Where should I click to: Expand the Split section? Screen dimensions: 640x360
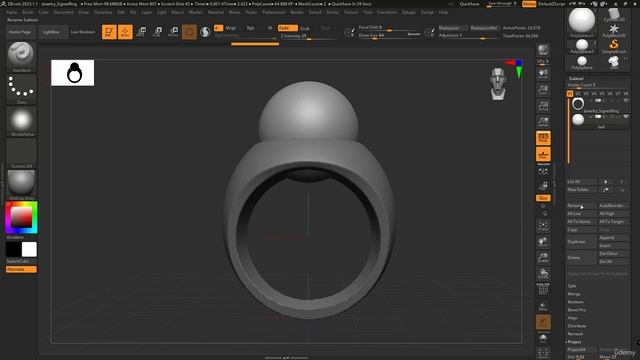click(x=572, y=286)
